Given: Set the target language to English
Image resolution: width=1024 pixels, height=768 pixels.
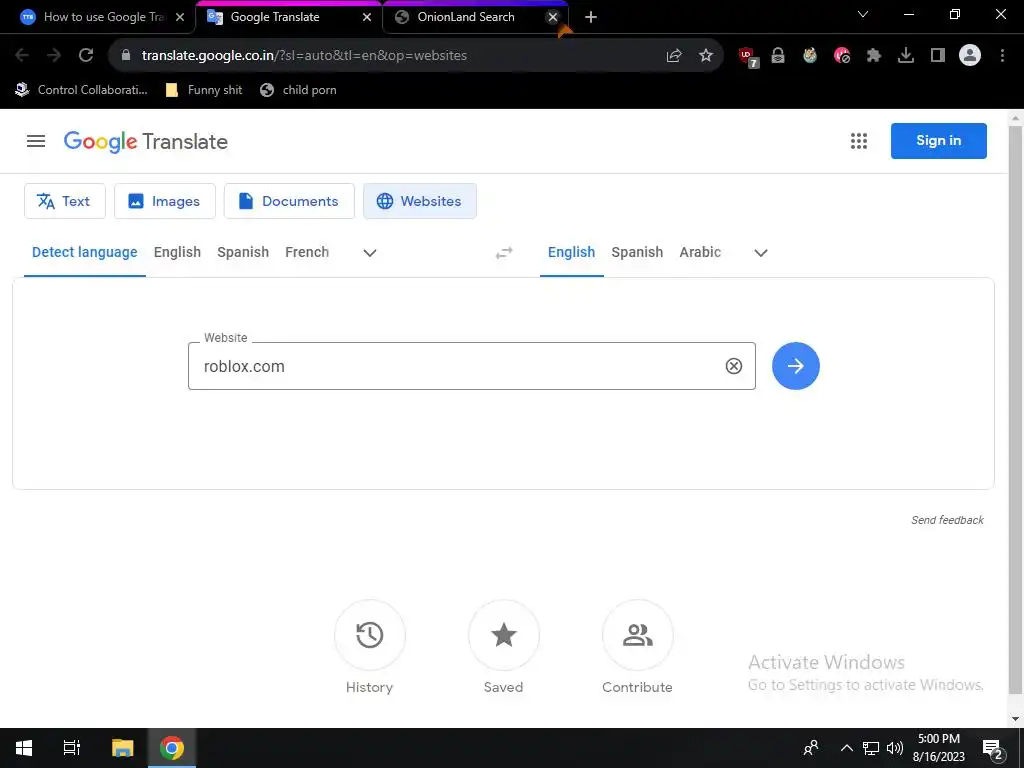Looking at the screenshot, I should pos(571,252).
